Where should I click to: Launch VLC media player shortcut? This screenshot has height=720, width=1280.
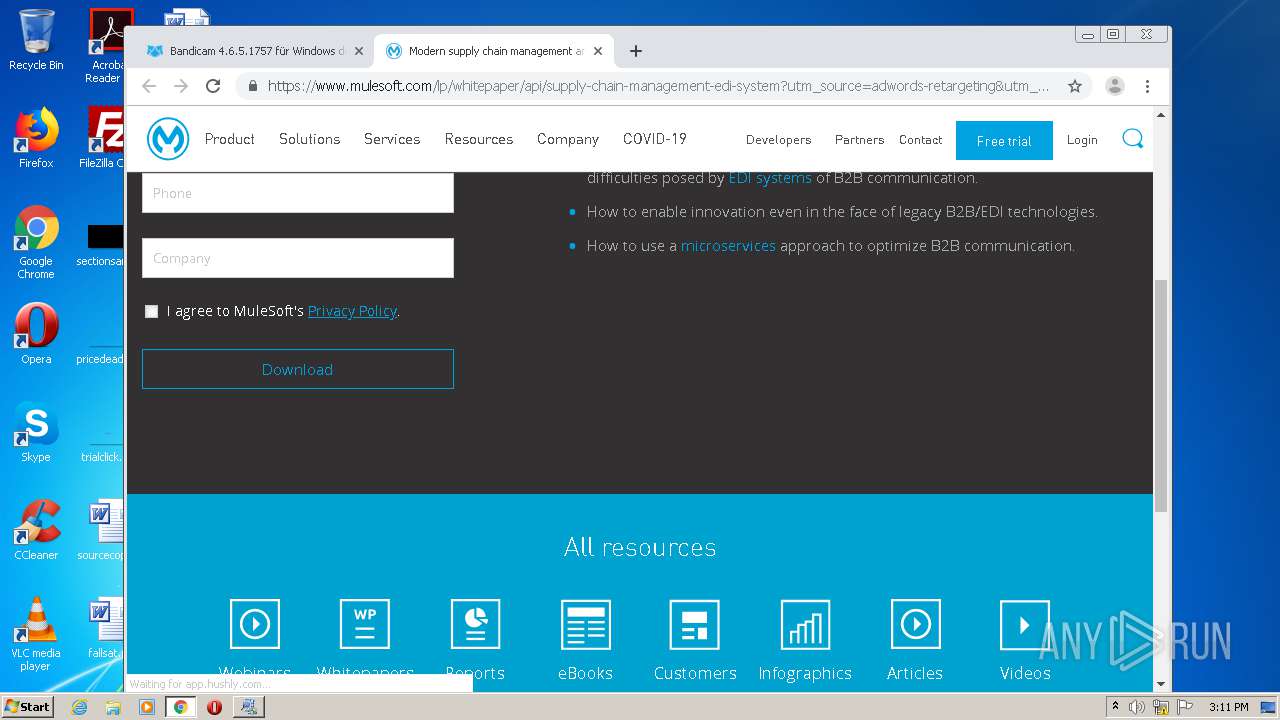(36, 634)
